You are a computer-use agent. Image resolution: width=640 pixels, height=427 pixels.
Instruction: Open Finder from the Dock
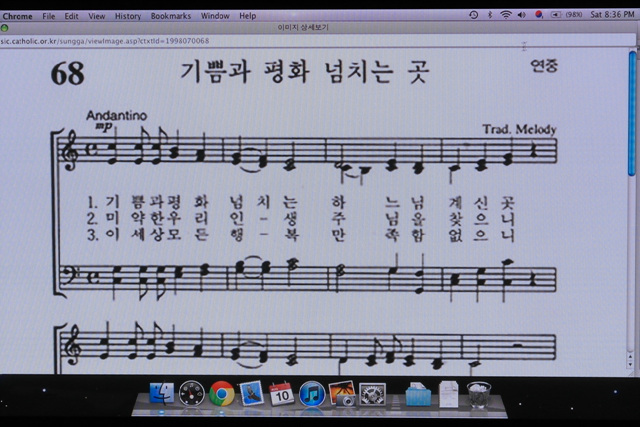162,394
